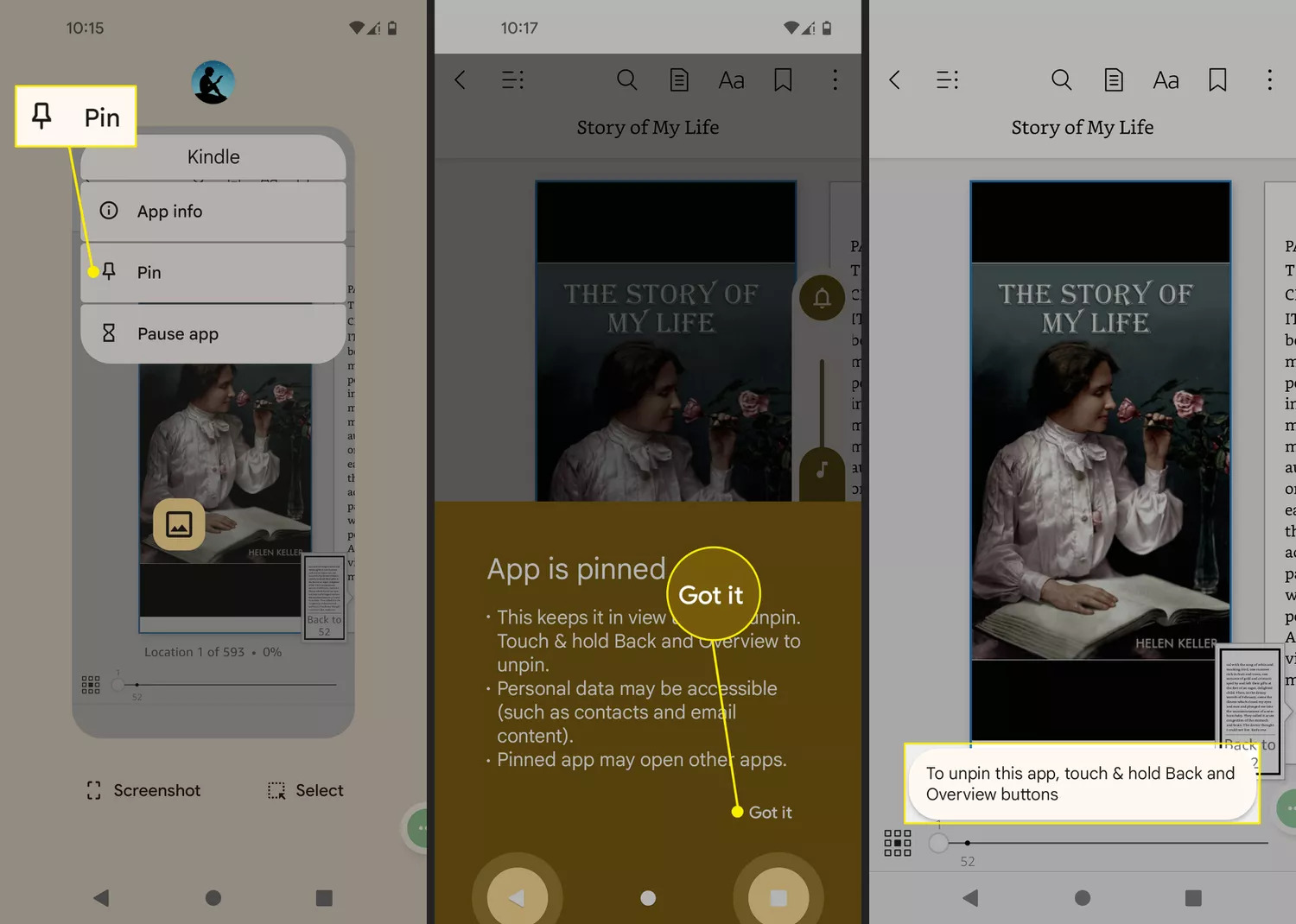
Task: Open three-dot menu in right screen
Action: (x=1269, y=80)
